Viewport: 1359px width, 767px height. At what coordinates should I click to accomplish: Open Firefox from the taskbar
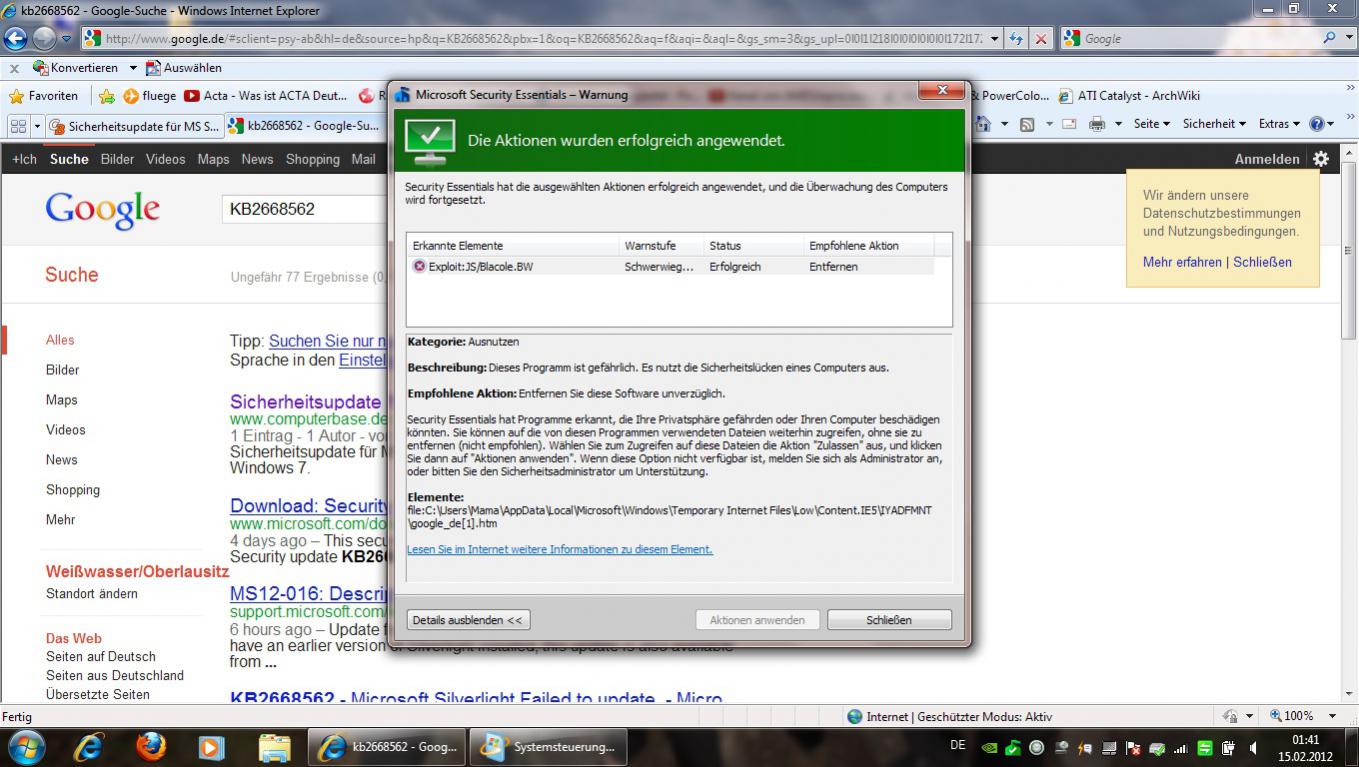coord(150,747)
